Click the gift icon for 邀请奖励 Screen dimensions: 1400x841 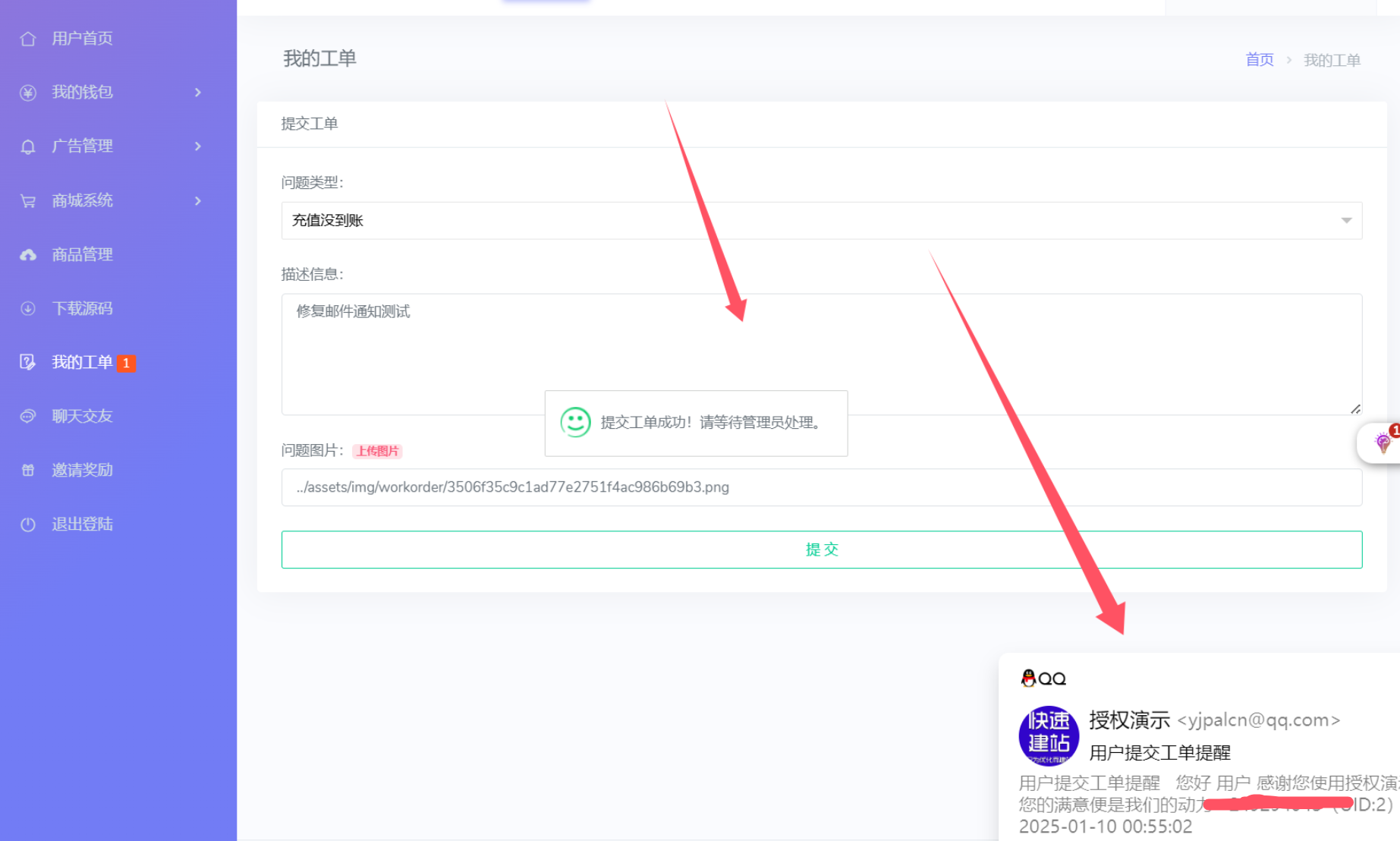coord(28,471)
